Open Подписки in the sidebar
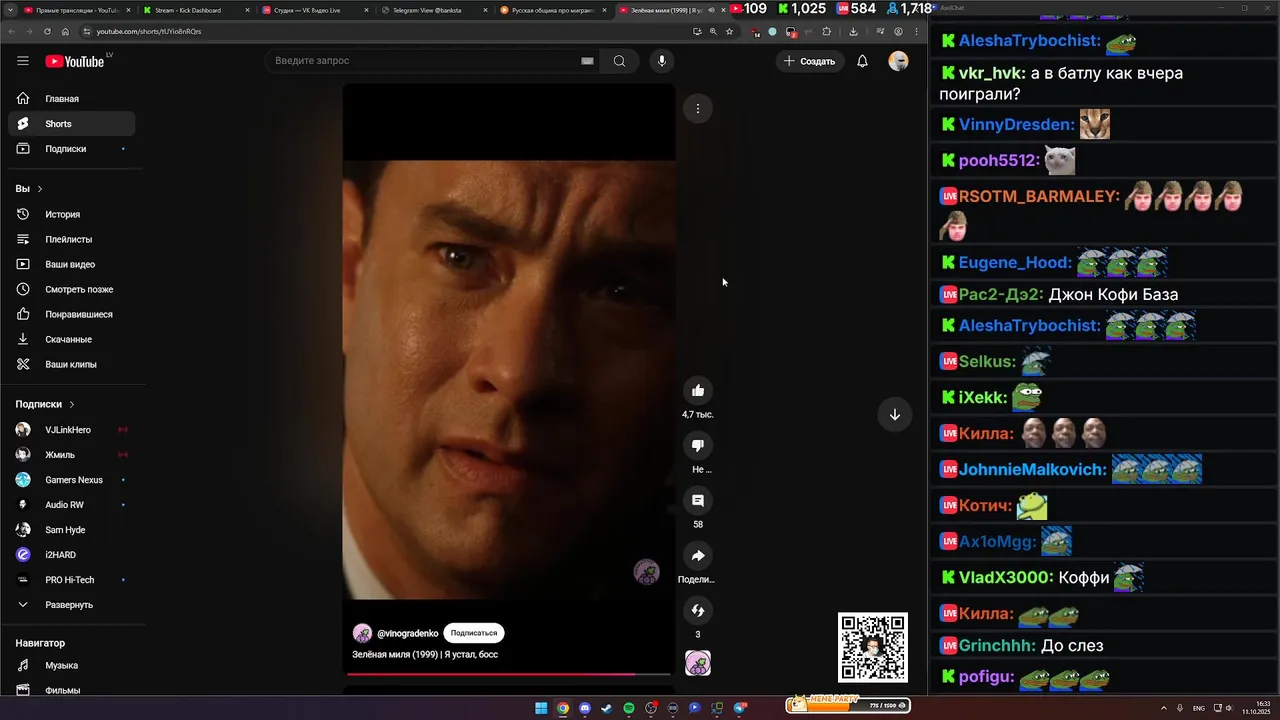 pos(71,149)
